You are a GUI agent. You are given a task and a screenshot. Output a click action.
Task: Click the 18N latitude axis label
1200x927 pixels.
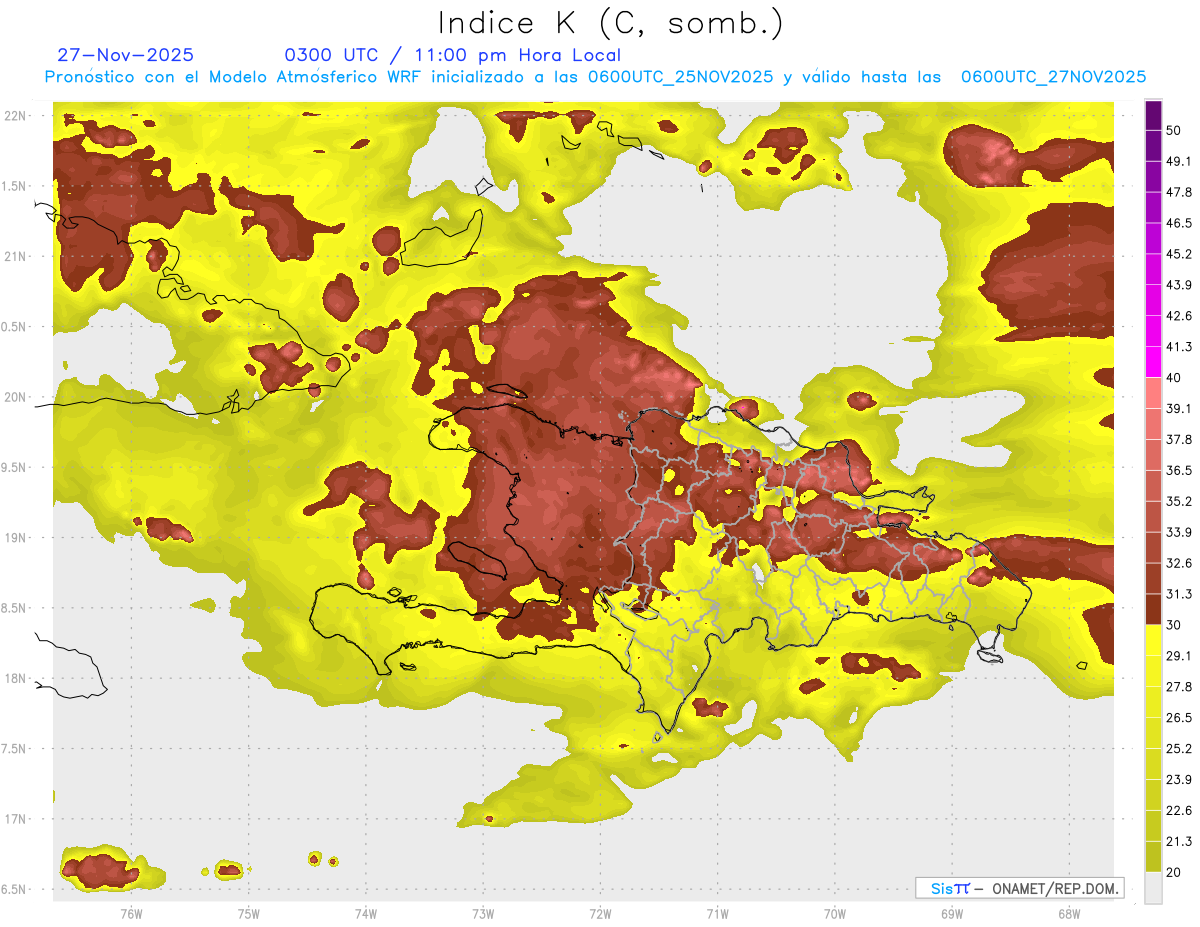[14, 678]
